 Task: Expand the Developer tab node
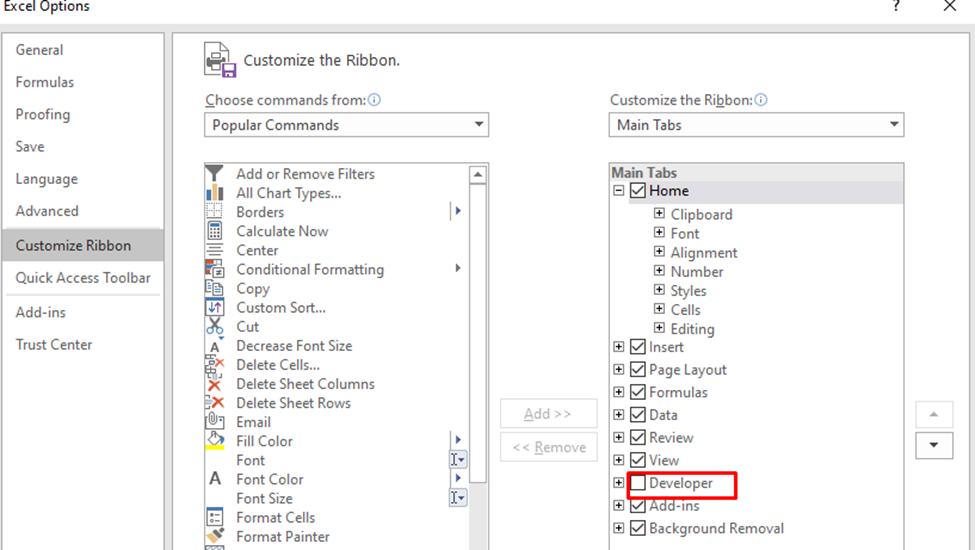point(619,482)
